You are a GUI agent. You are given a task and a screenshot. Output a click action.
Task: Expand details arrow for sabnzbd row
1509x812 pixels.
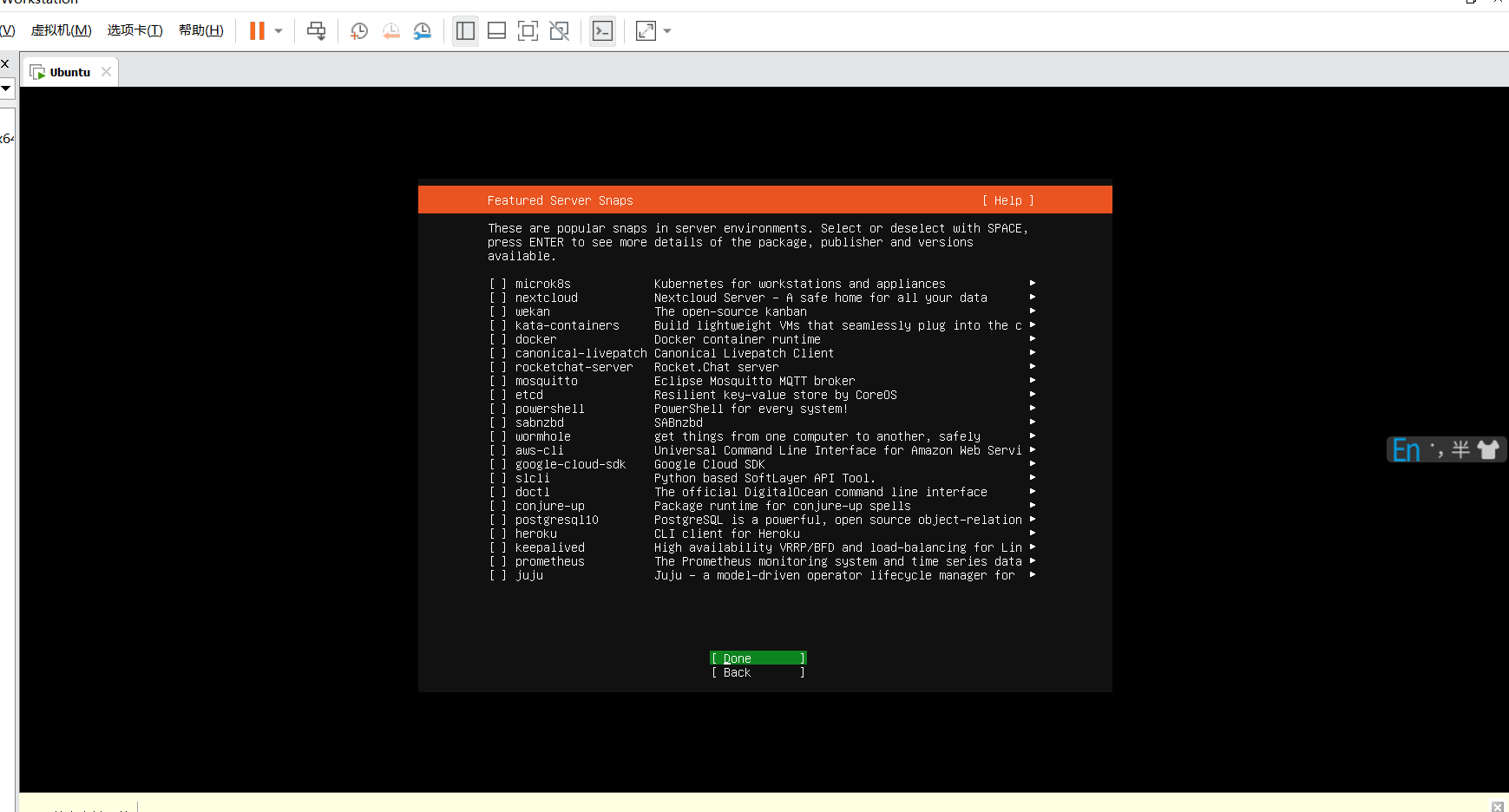pos(1033,422)
